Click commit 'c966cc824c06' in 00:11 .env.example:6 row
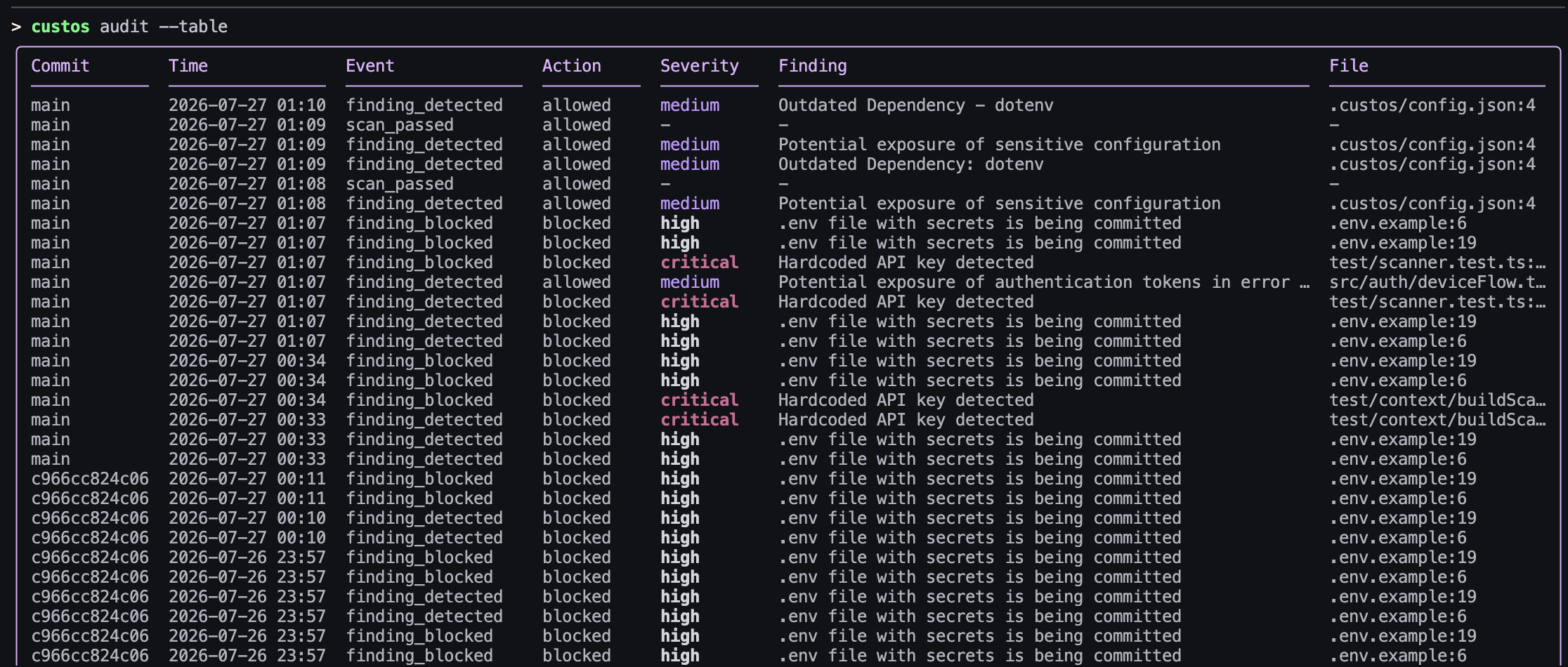The image size is (1568, 667). point(90,498)
